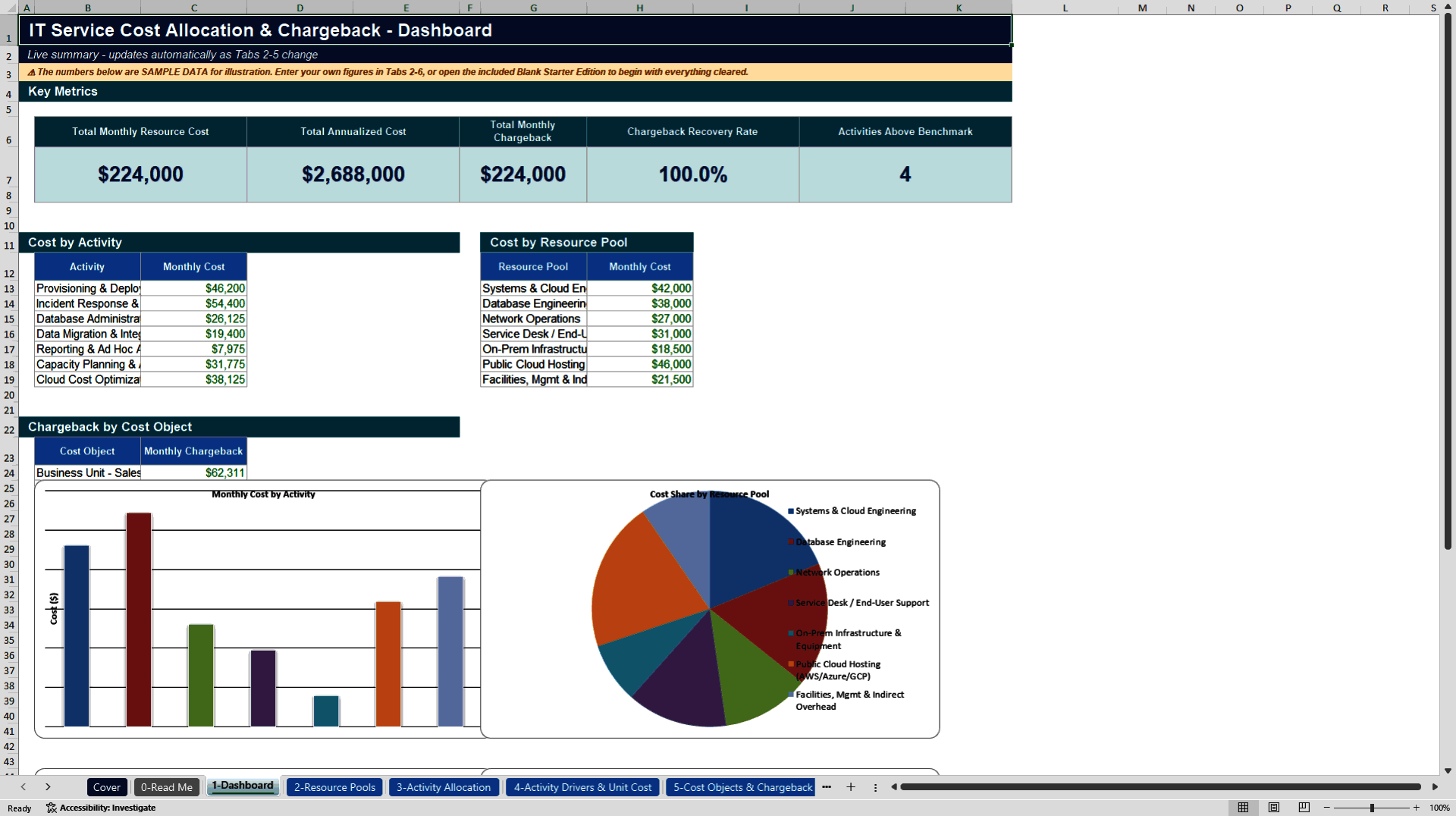Click Systems & Cloud Engineering legend entry
The width and height of the screenshot is (1456, 816).
(x=852, y=511)
